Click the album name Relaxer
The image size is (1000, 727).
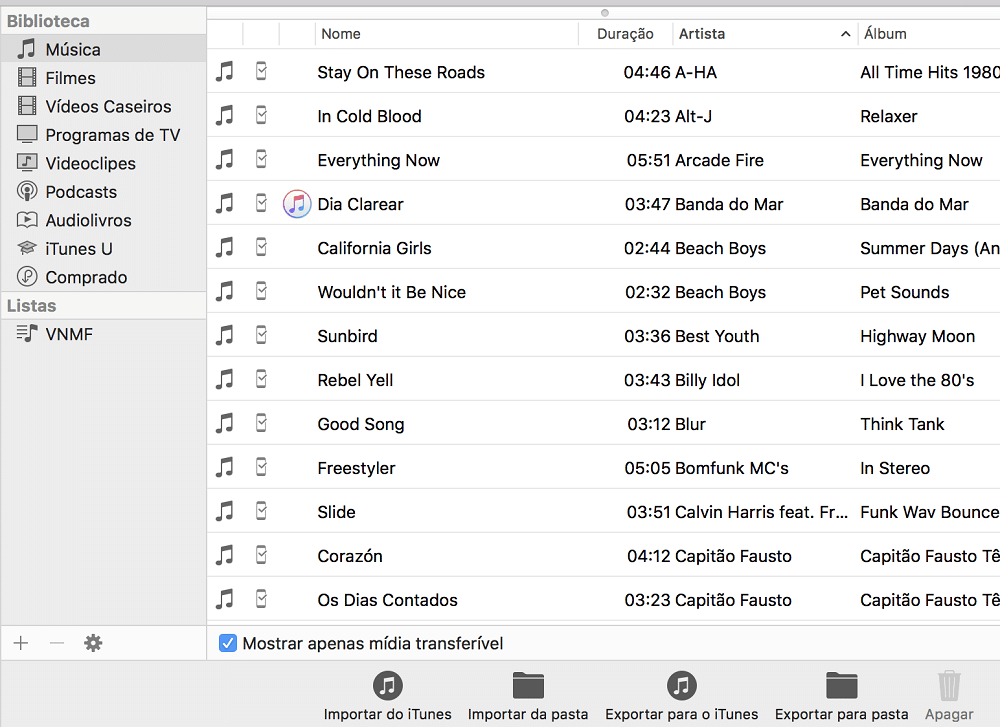tap(889, 116)
